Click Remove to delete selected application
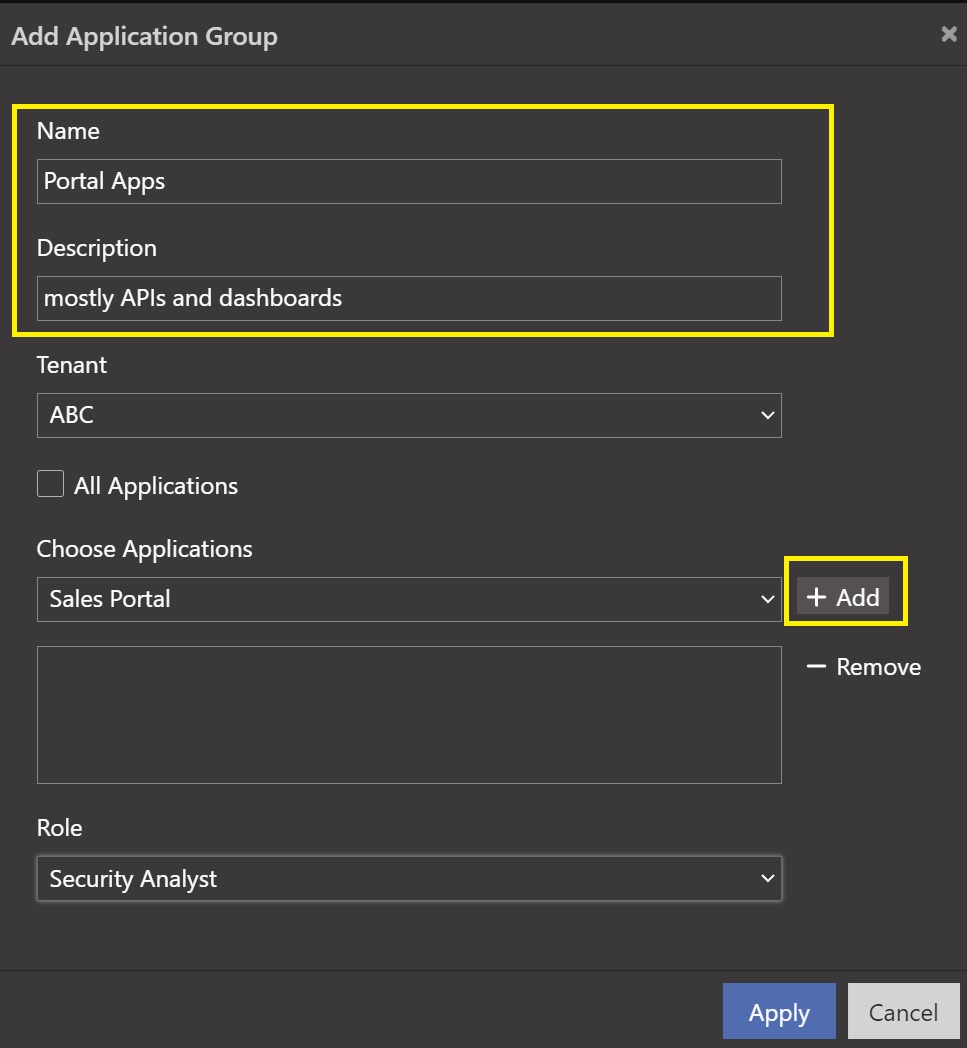This screenshot has height=1048, width=967. [x=864, y=667]
